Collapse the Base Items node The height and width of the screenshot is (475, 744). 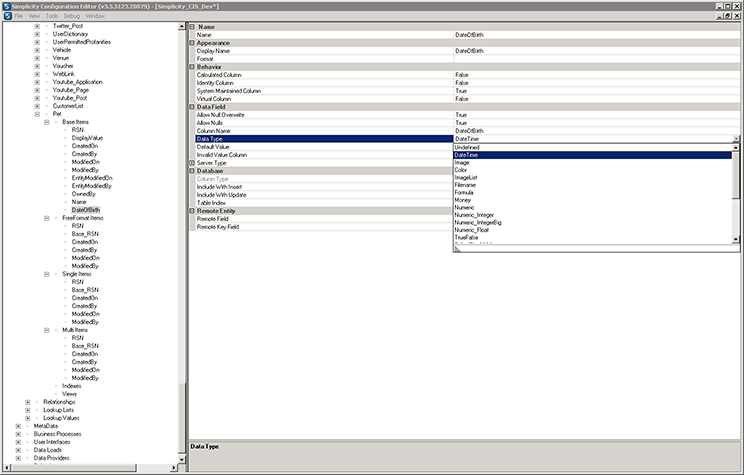click(46, 122)
